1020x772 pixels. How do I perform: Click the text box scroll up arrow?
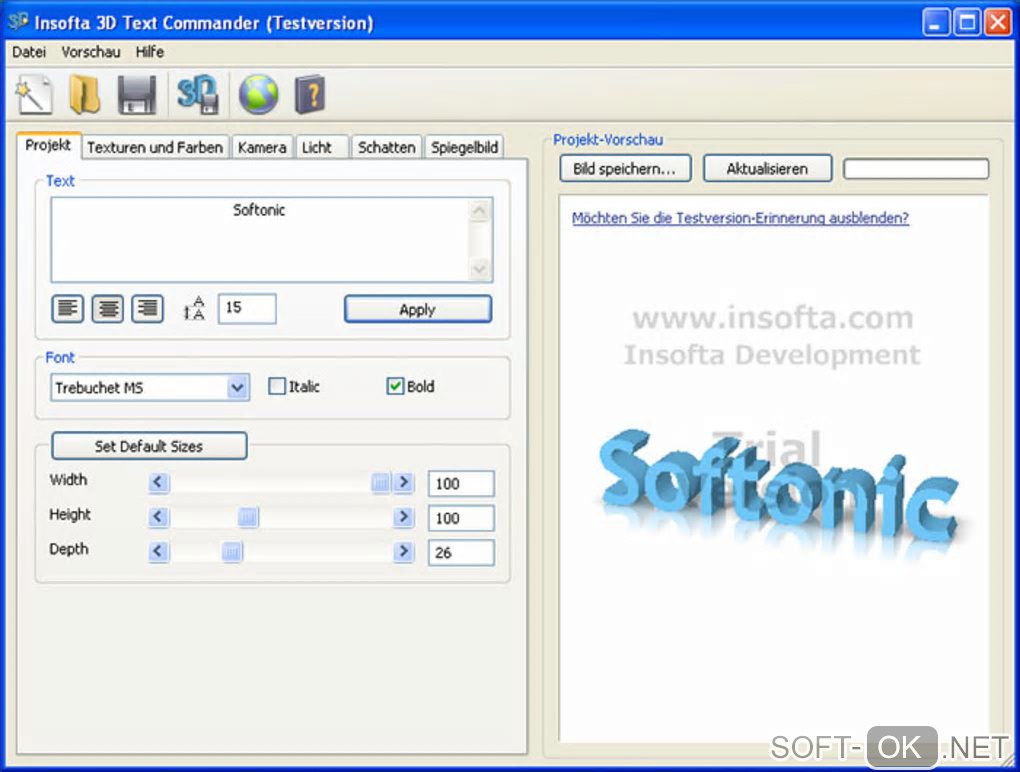click(479, 211)
